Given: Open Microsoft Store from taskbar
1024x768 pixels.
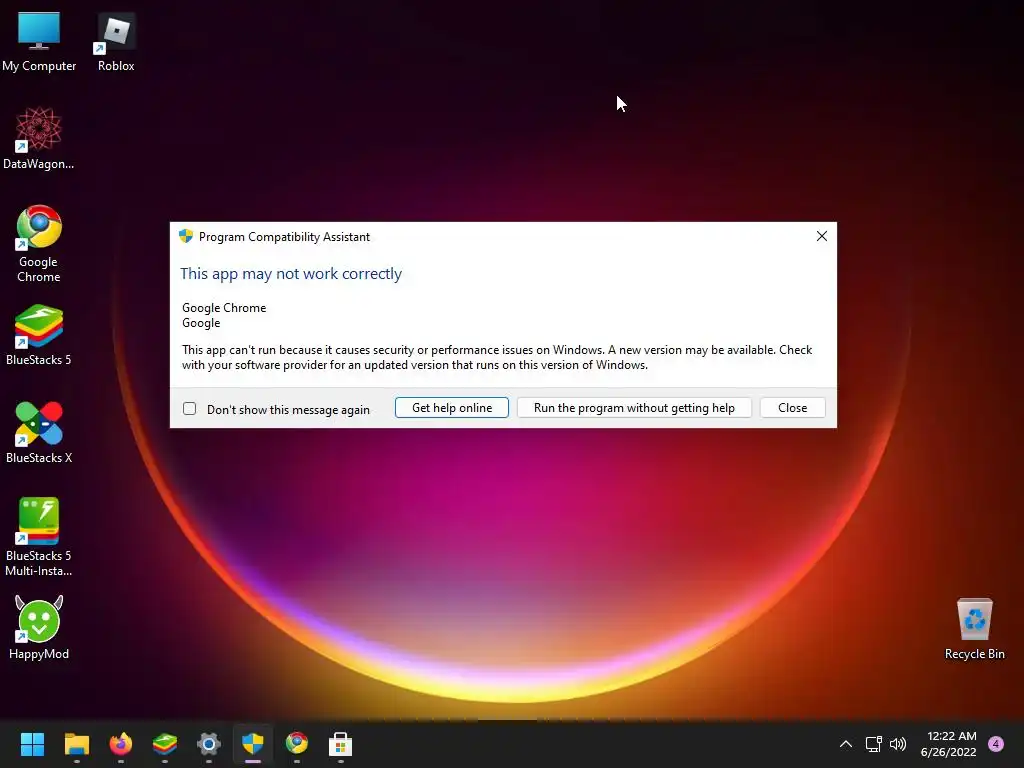Looking at the screenshot, I should pos(340,744).
